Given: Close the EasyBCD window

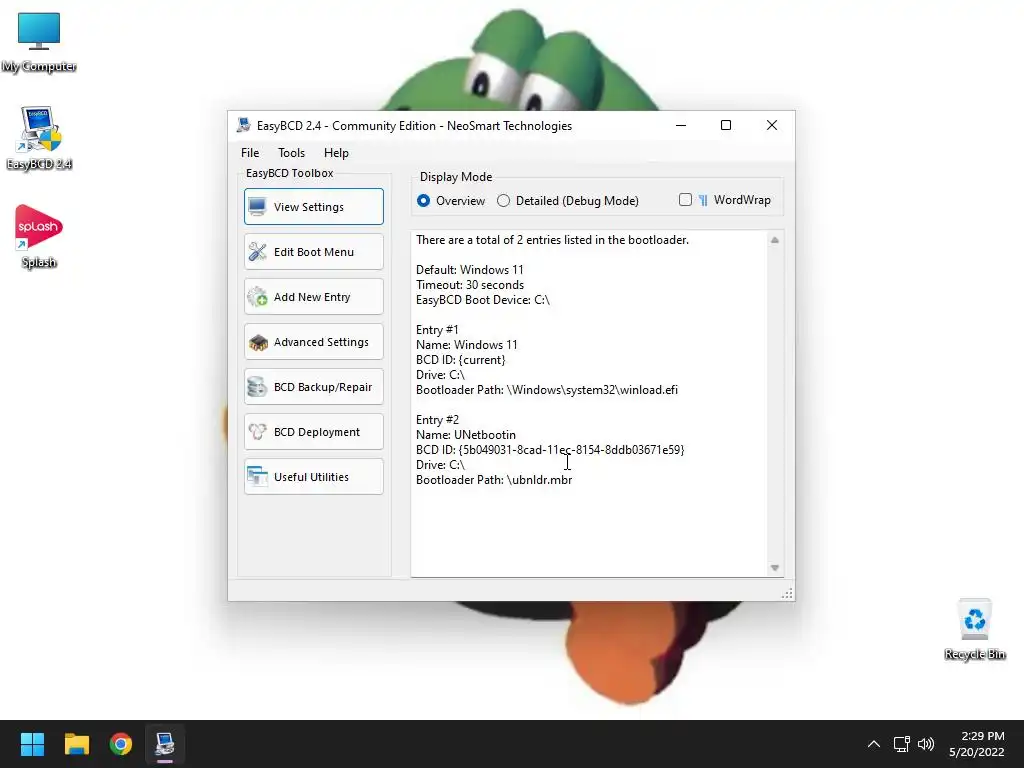Looking at the screenshot, I should [x=771, y=125].
